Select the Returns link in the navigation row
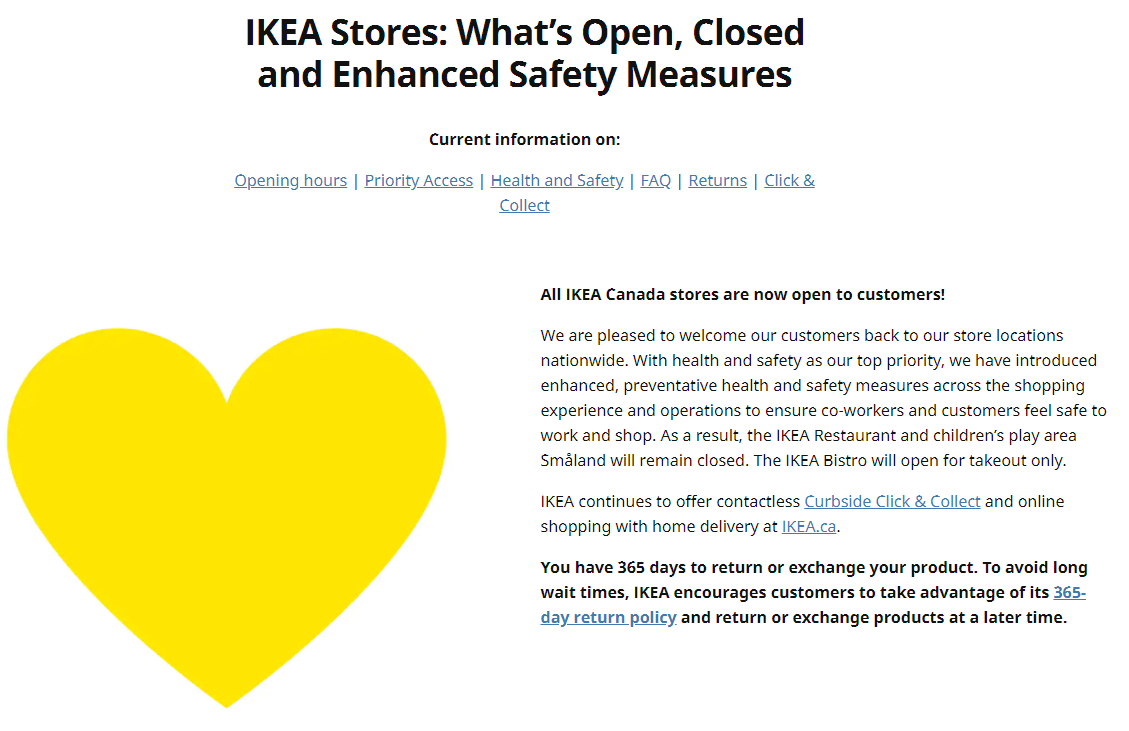This screenshot has height=731, width=1129. click(x=717, y=180)
